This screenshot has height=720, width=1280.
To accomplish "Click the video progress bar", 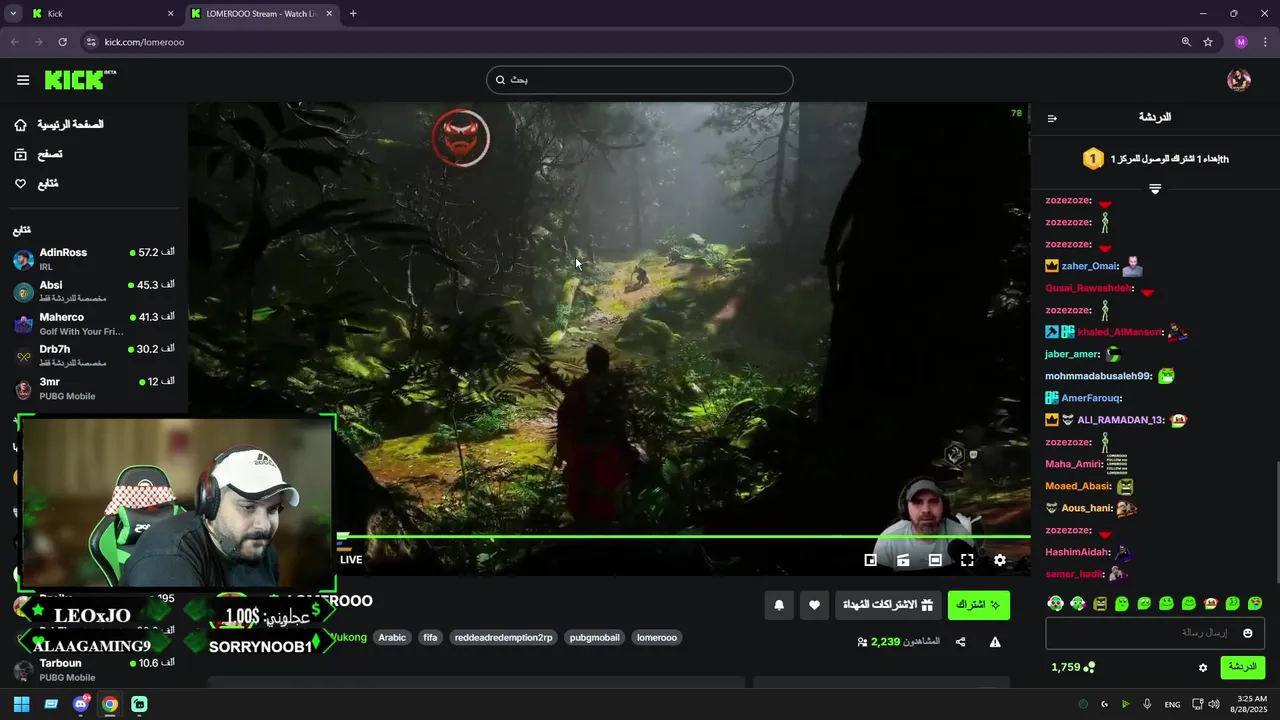I will [683, 537].
